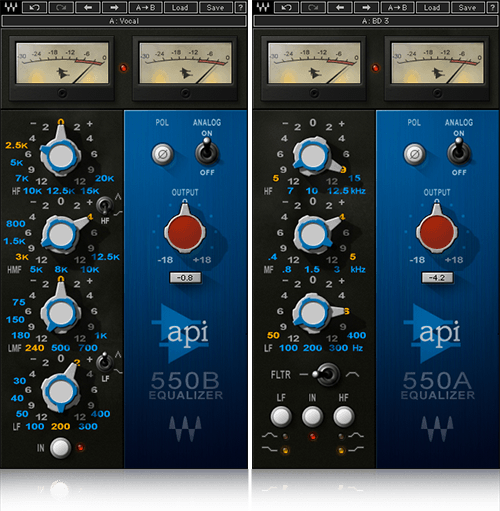Image resolution: width=500 pixels, height=511 pixels.
Task: Select .4 kHz MF frequency on 550A
Action: (272, 257)
